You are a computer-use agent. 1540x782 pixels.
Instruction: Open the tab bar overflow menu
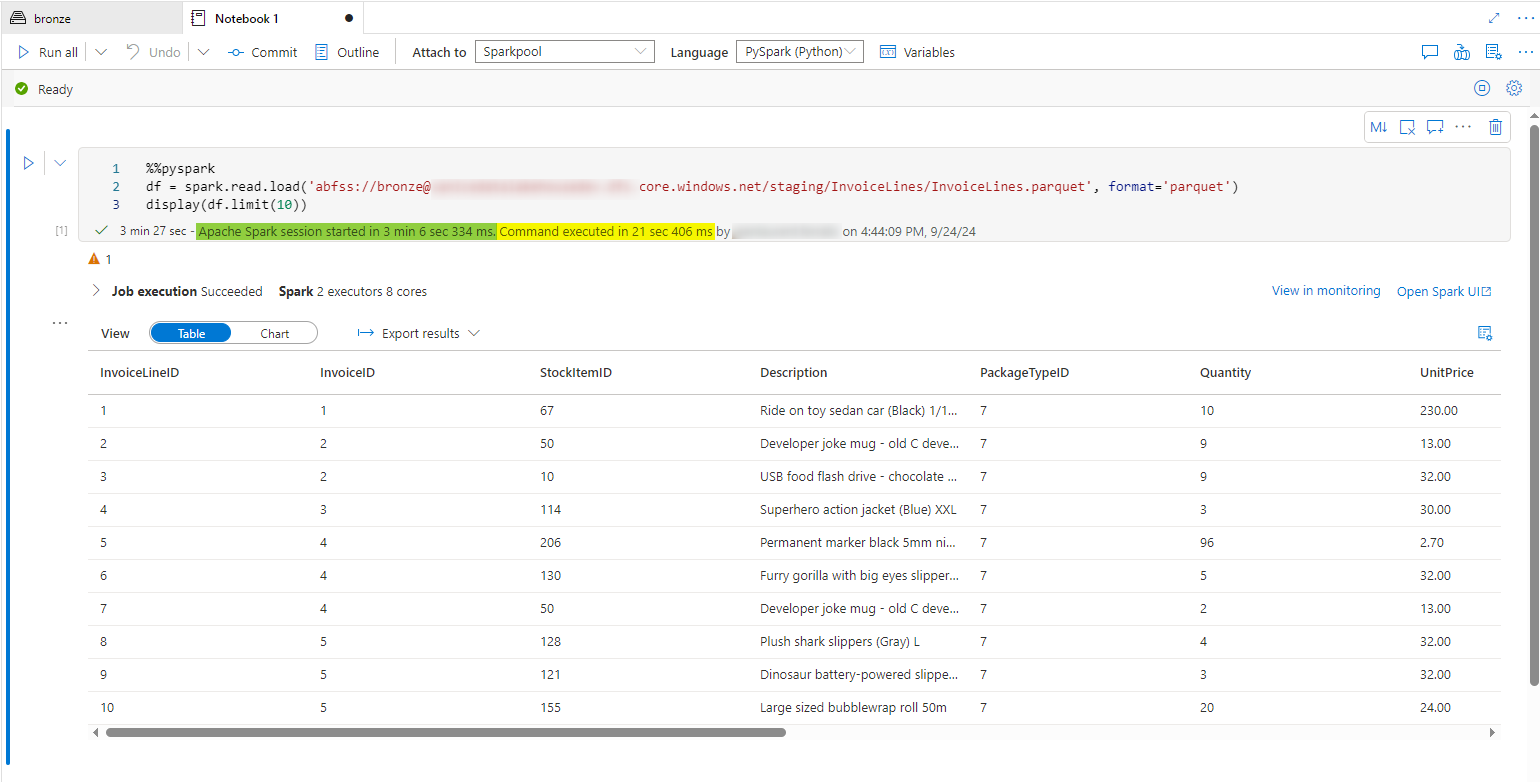(1524, 18)
